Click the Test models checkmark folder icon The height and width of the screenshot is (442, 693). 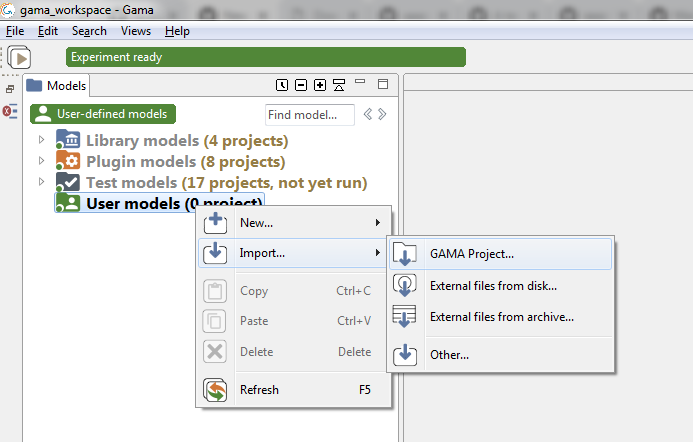68,182
